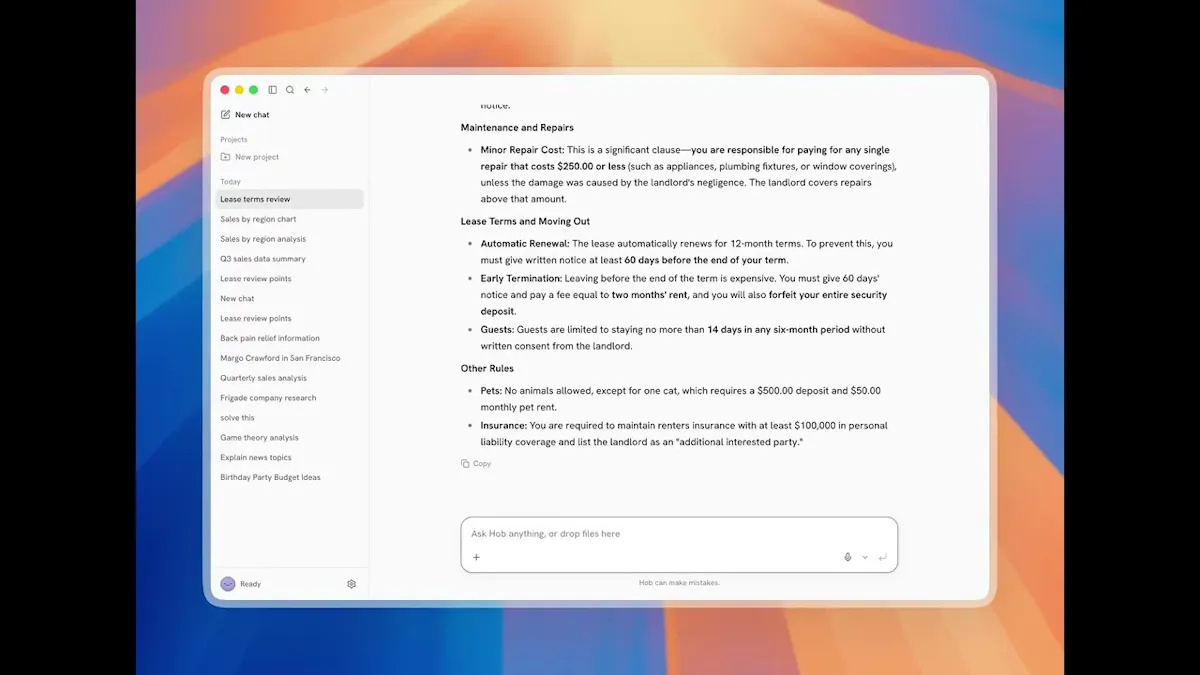Click the Automatic Renewal label
Viewport: 1200px width, 675px height.
tap(525, 244)
